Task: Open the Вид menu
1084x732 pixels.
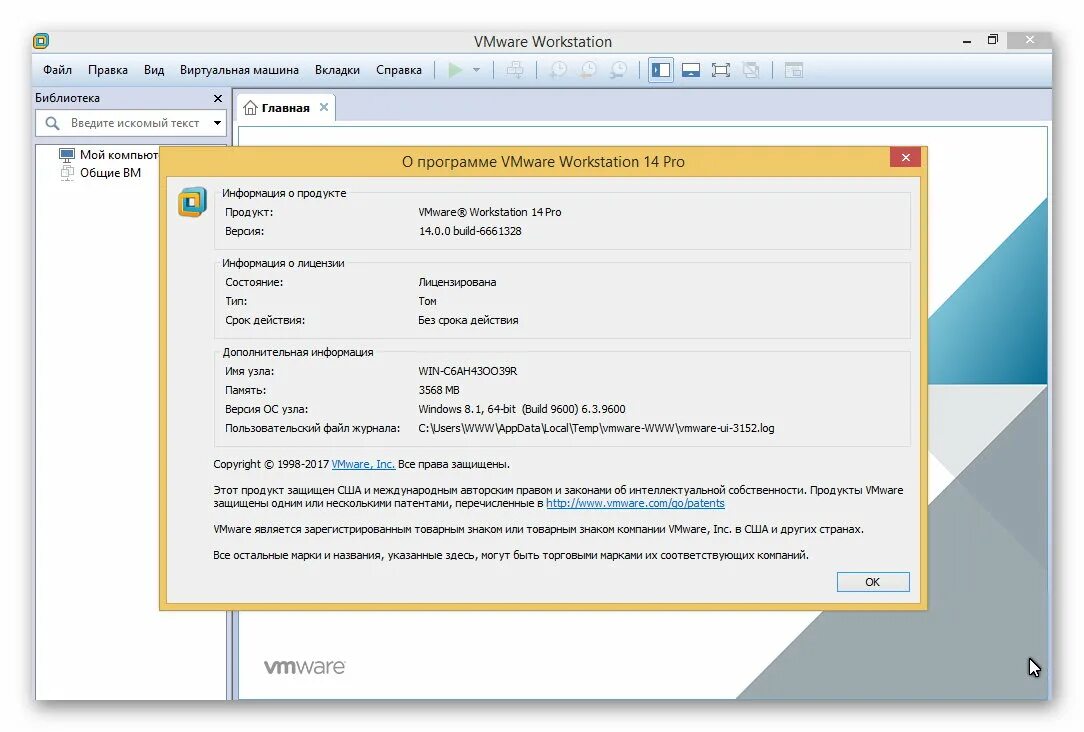Action: click(x=154, y=70)
